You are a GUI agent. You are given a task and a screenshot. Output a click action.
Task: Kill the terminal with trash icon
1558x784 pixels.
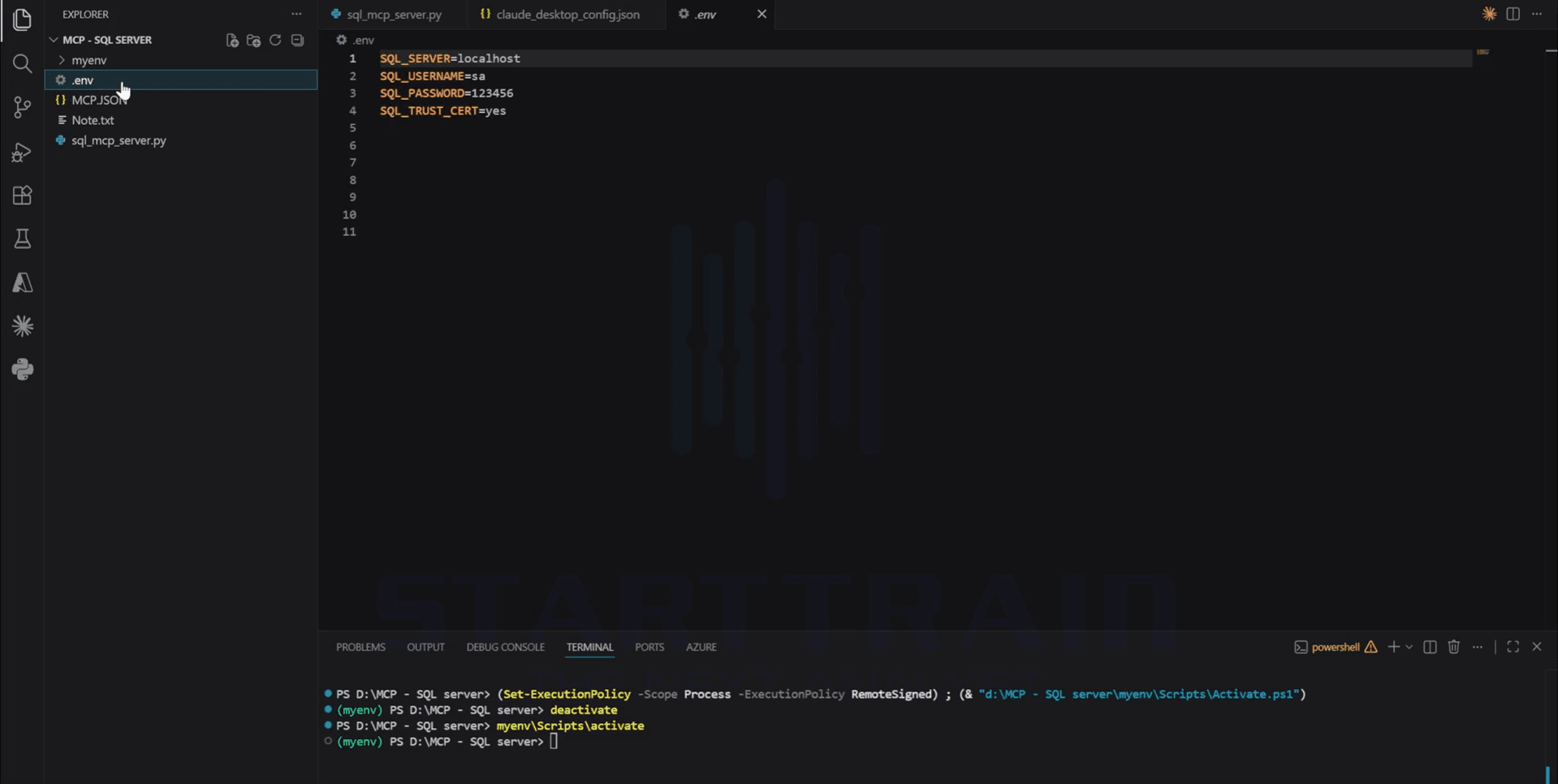1453,647
